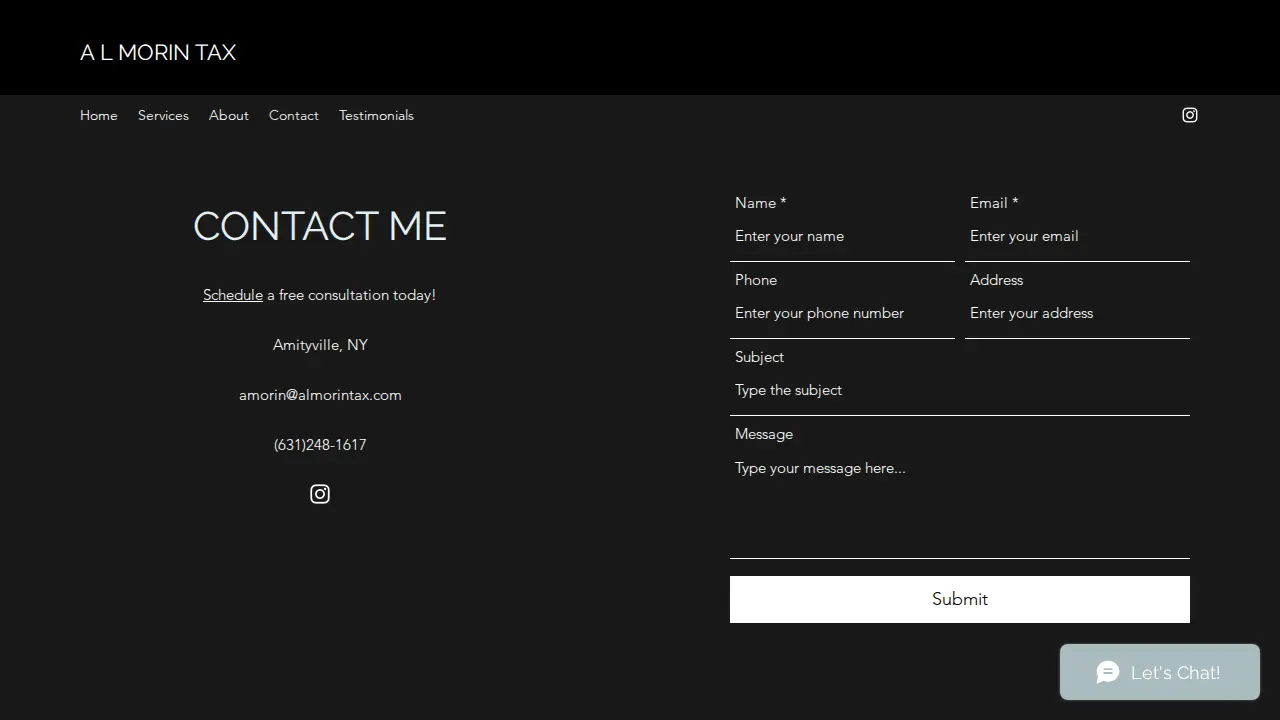This screenshot has width=1280, height=720.
Task: Select Contact in the navigation menu
Action: 294,116
